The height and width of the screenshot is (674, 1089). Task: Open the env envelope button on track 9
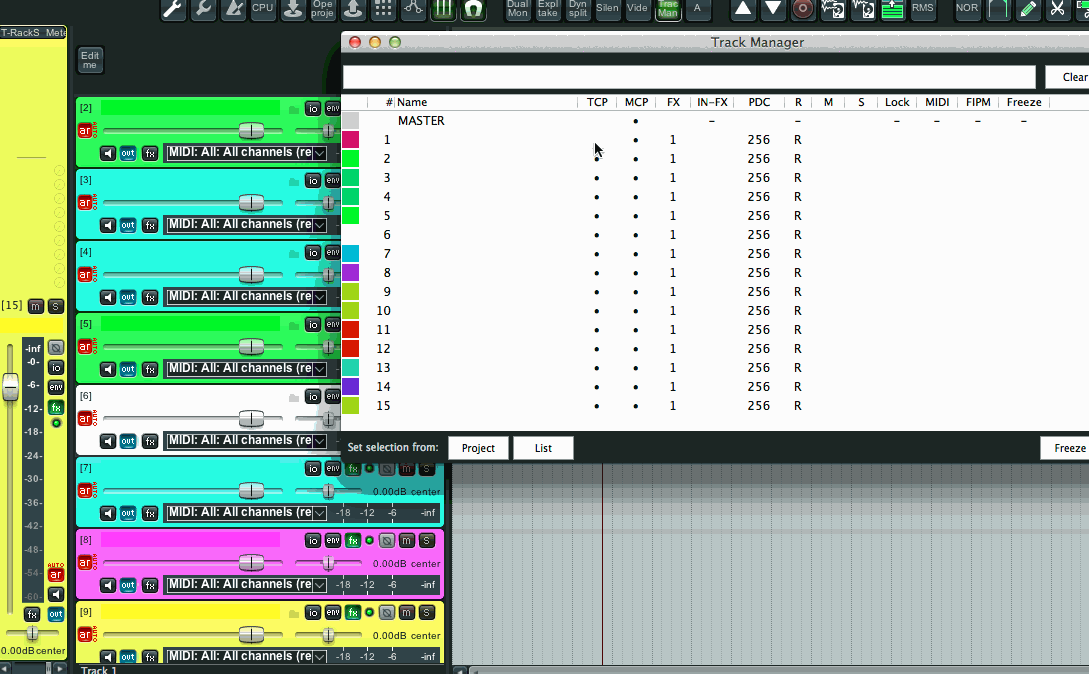click(x=333, y=613)
